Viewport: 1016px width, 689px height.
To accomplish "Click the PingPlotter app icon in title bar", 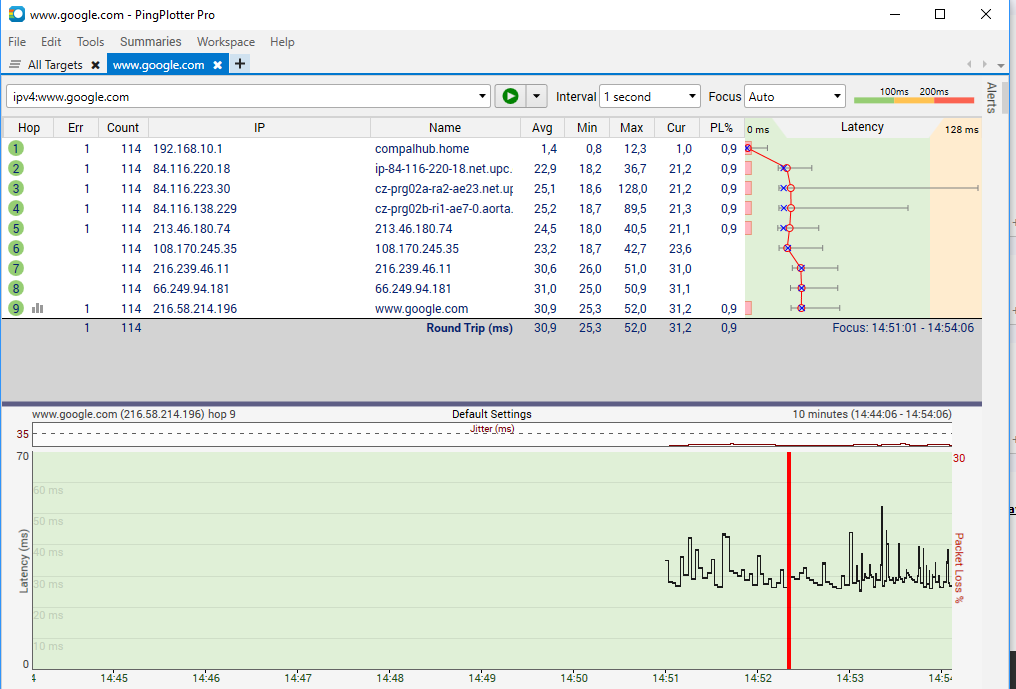I will pos(16,15).
